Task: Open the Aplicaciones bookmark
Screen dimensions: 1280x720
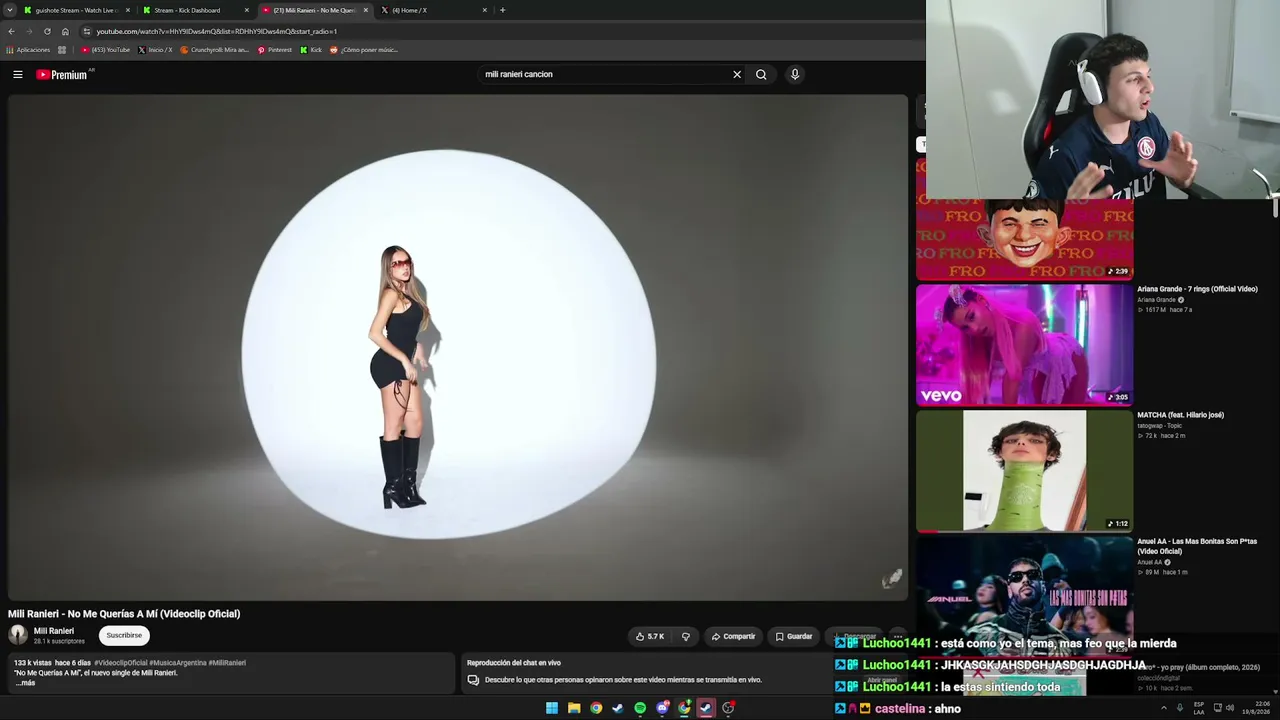Action: pyautogui.click(x=28, y=50)
